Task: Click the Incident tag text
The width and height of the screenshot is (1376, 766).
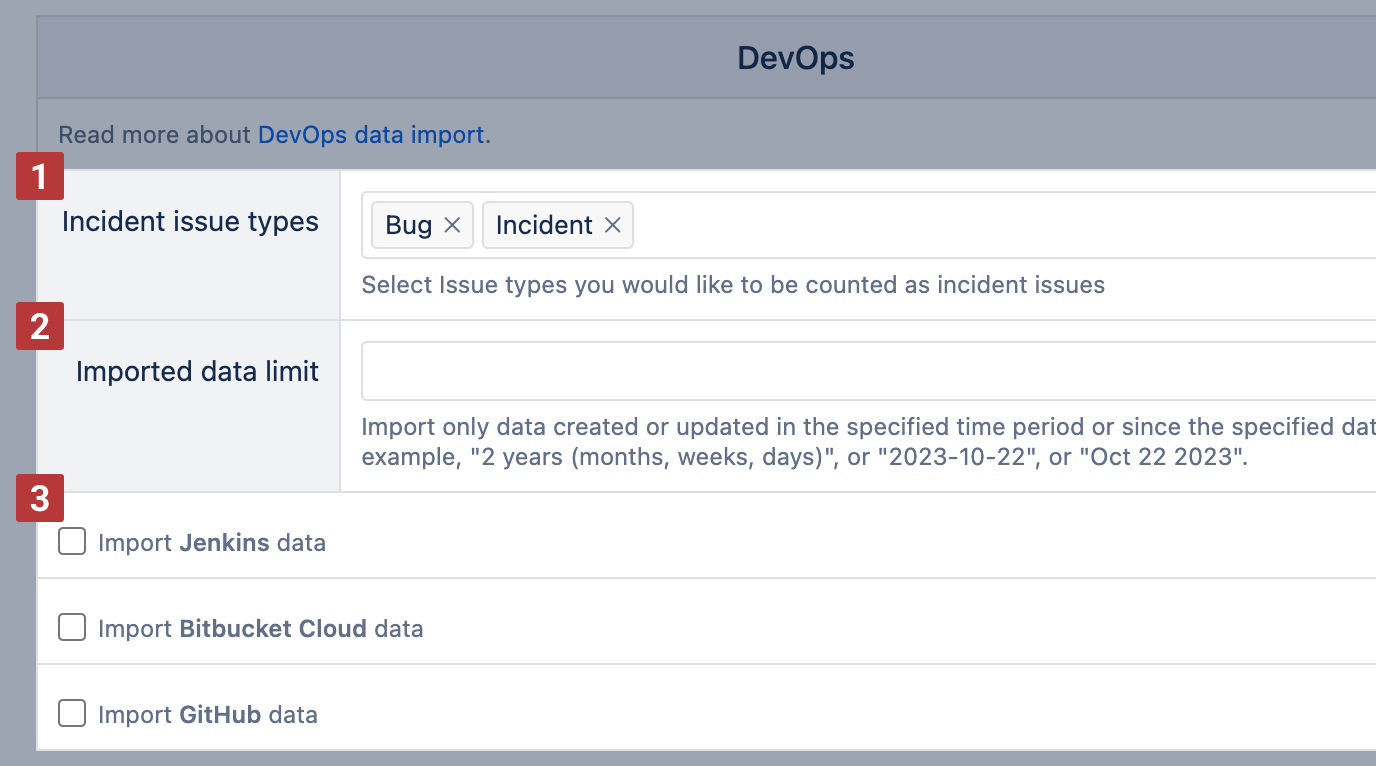Action: click(x=544, y=225)
